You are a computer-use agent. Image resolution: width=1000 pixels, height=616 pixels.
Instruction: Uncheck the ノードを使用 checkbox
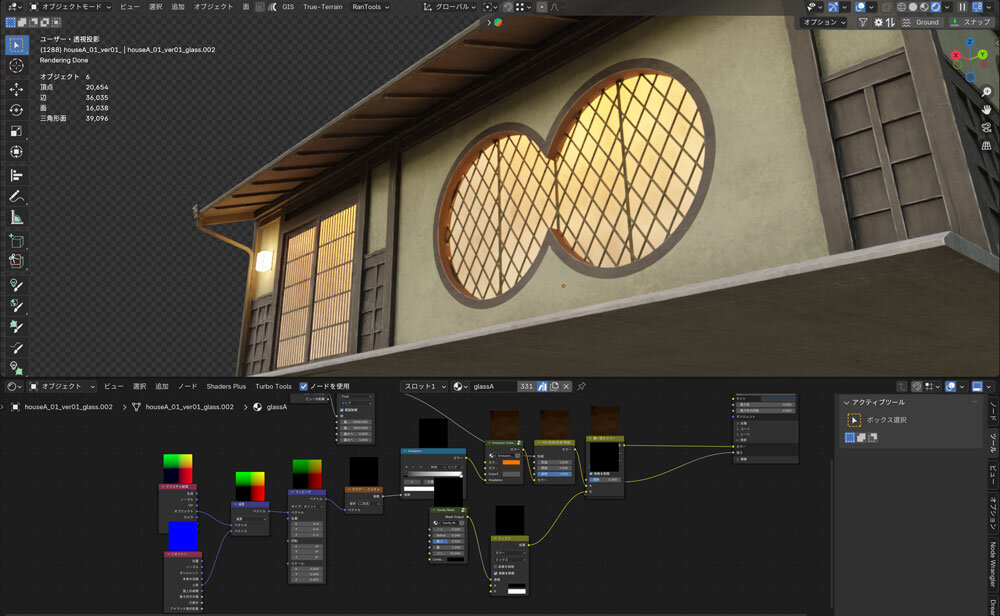coord(304,386)
